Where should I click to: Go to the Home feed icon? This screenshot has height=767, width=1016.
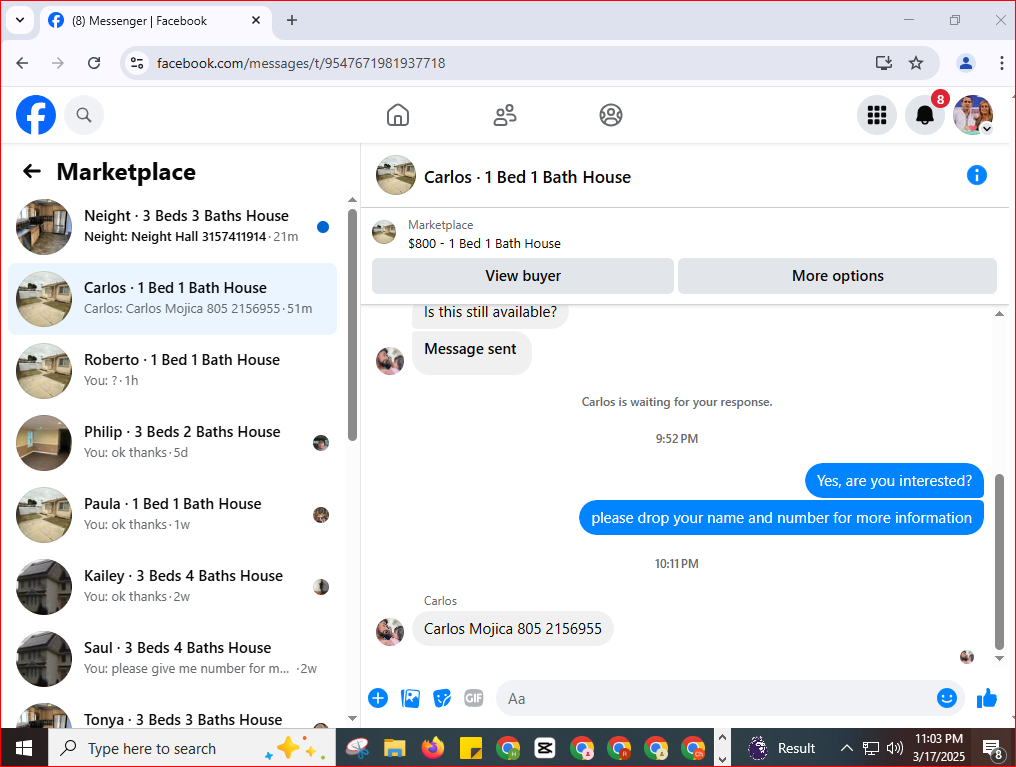pyautogui.click(x=398, y=115)
